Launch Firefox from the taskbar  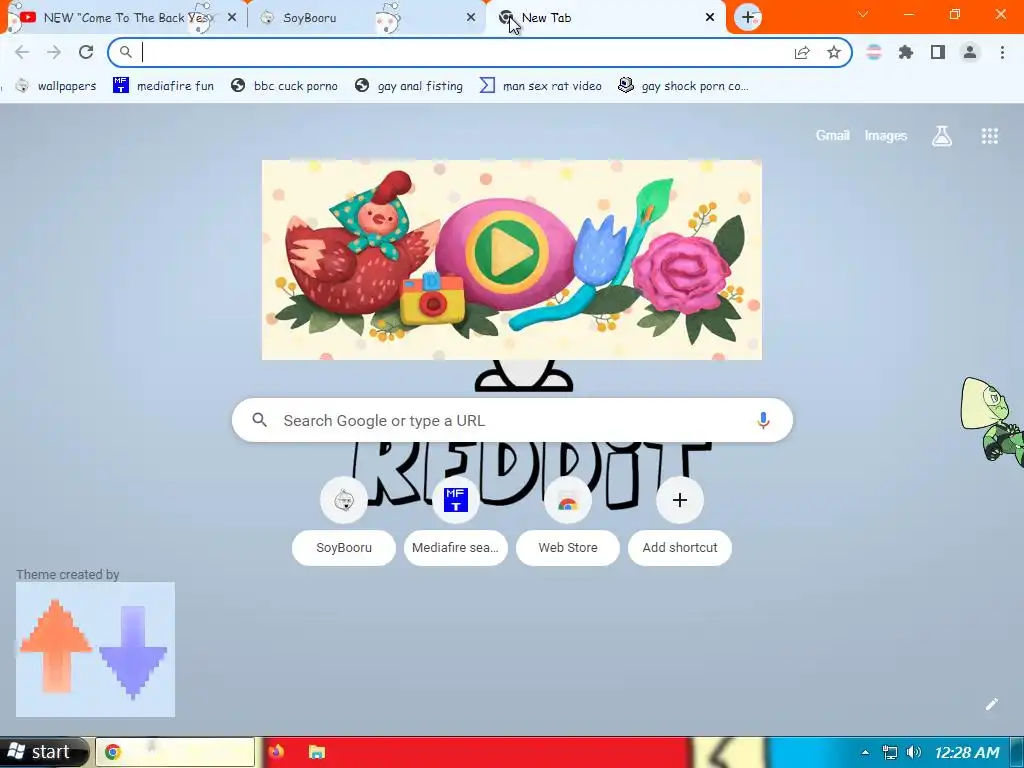pyautogui.click(x=276, y=752)
